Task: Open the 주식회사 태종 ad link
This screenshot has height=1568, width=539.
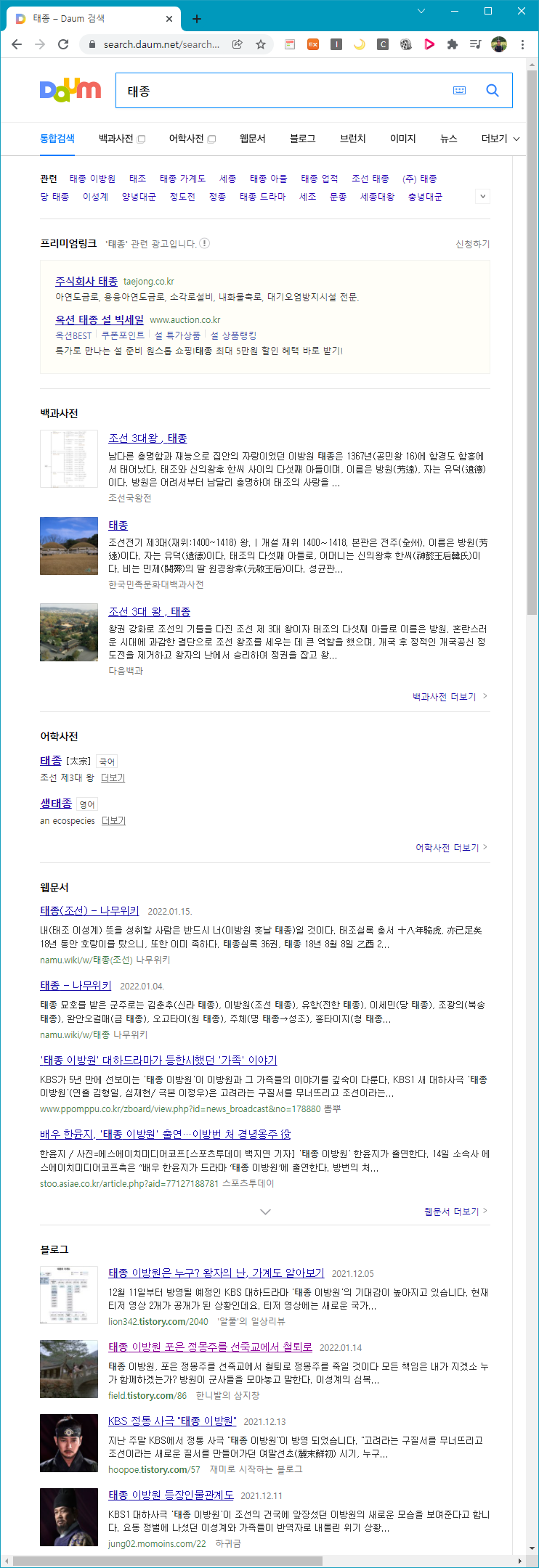Action: click(x=86, y=281)
